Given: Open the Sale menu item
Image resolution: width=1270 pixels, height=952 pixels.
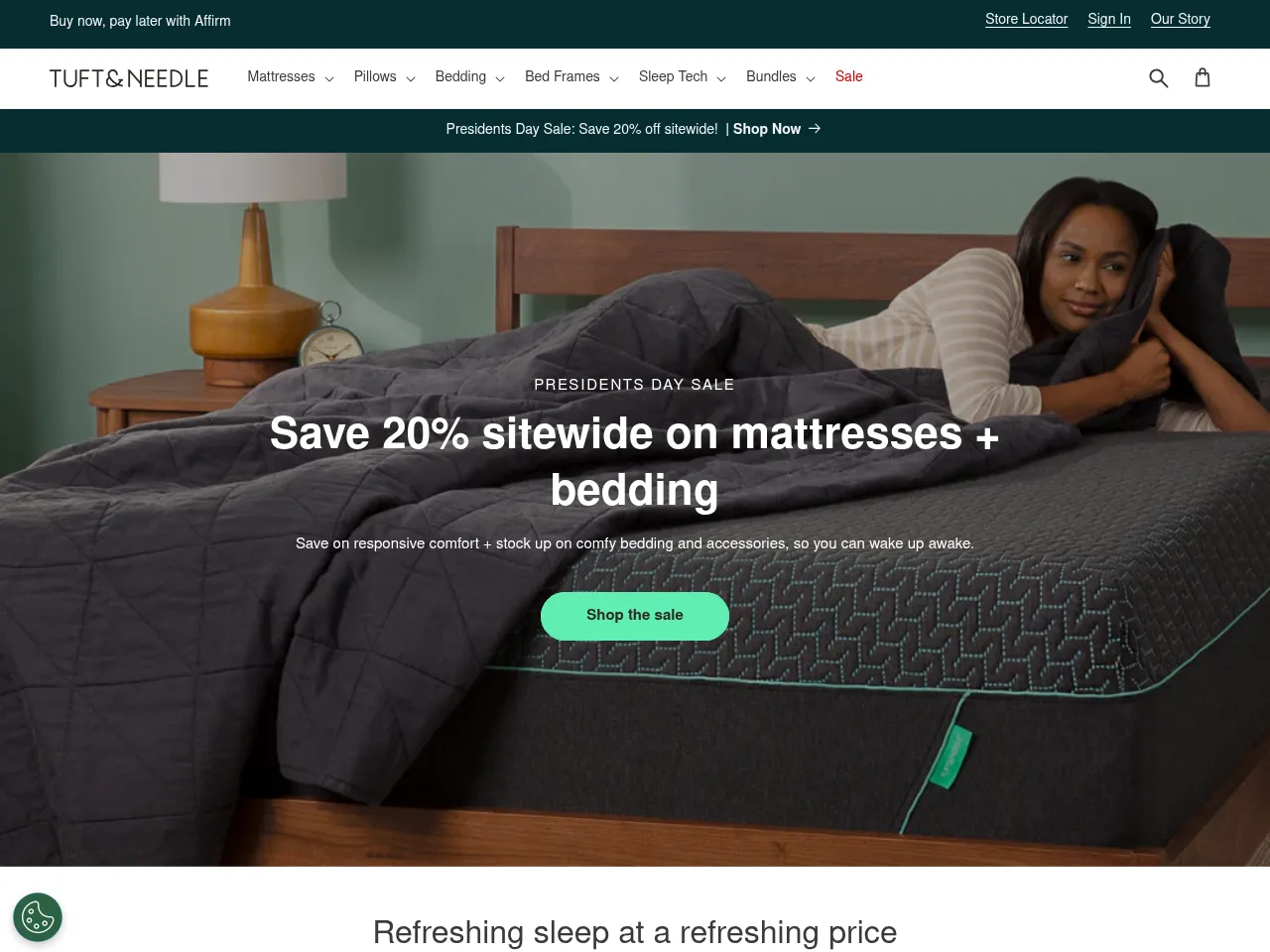Looking at the screenshot, I should click(x=848, y=76).
